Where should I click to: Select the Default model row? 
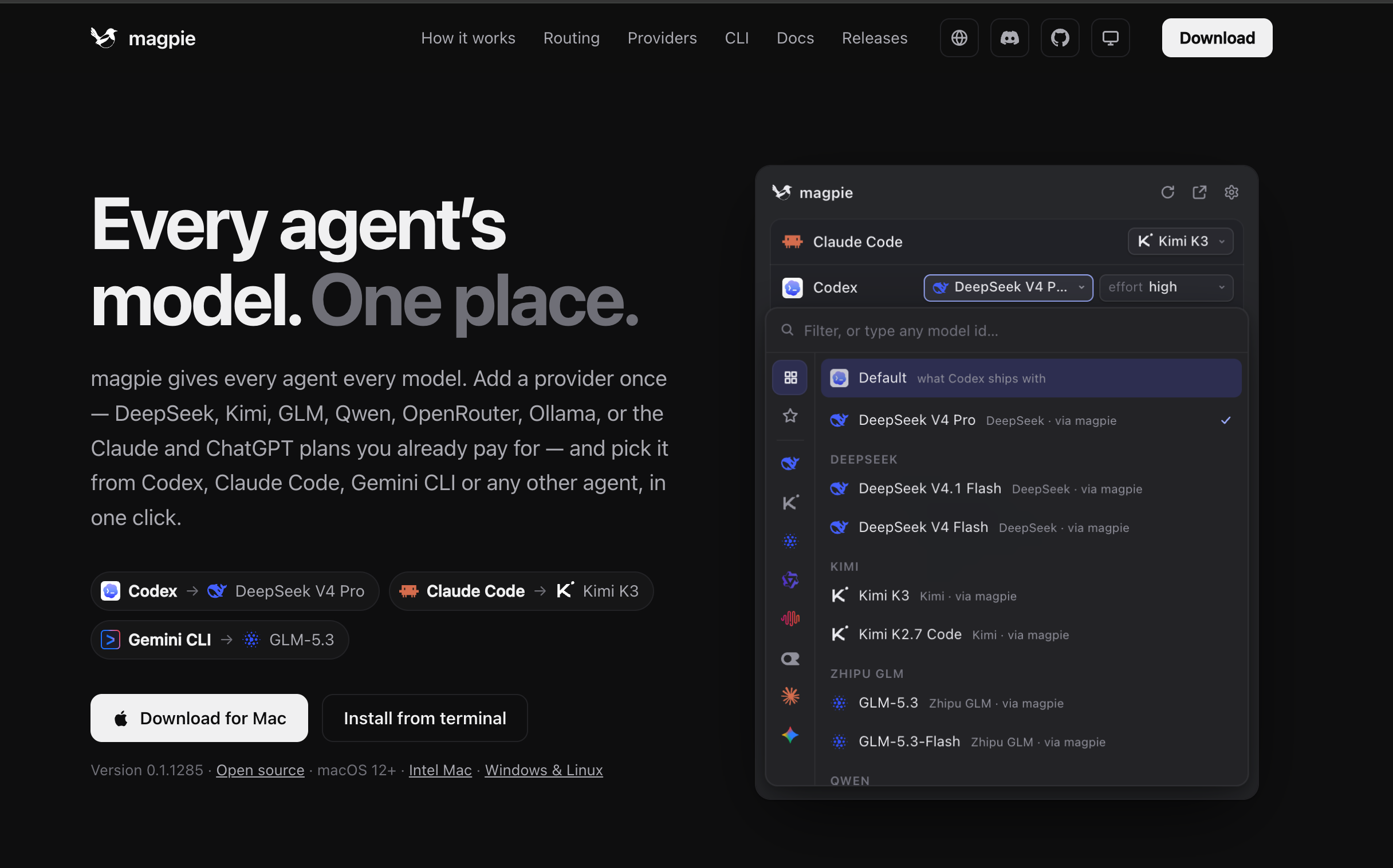tap(1031, 378)
